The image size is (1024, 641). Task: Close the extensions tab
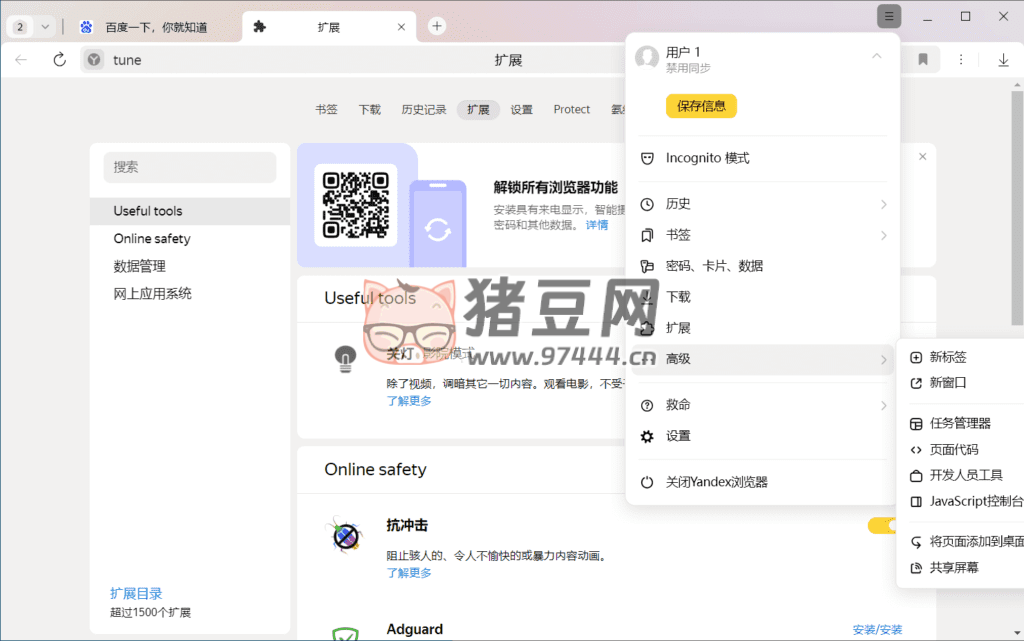401,27
